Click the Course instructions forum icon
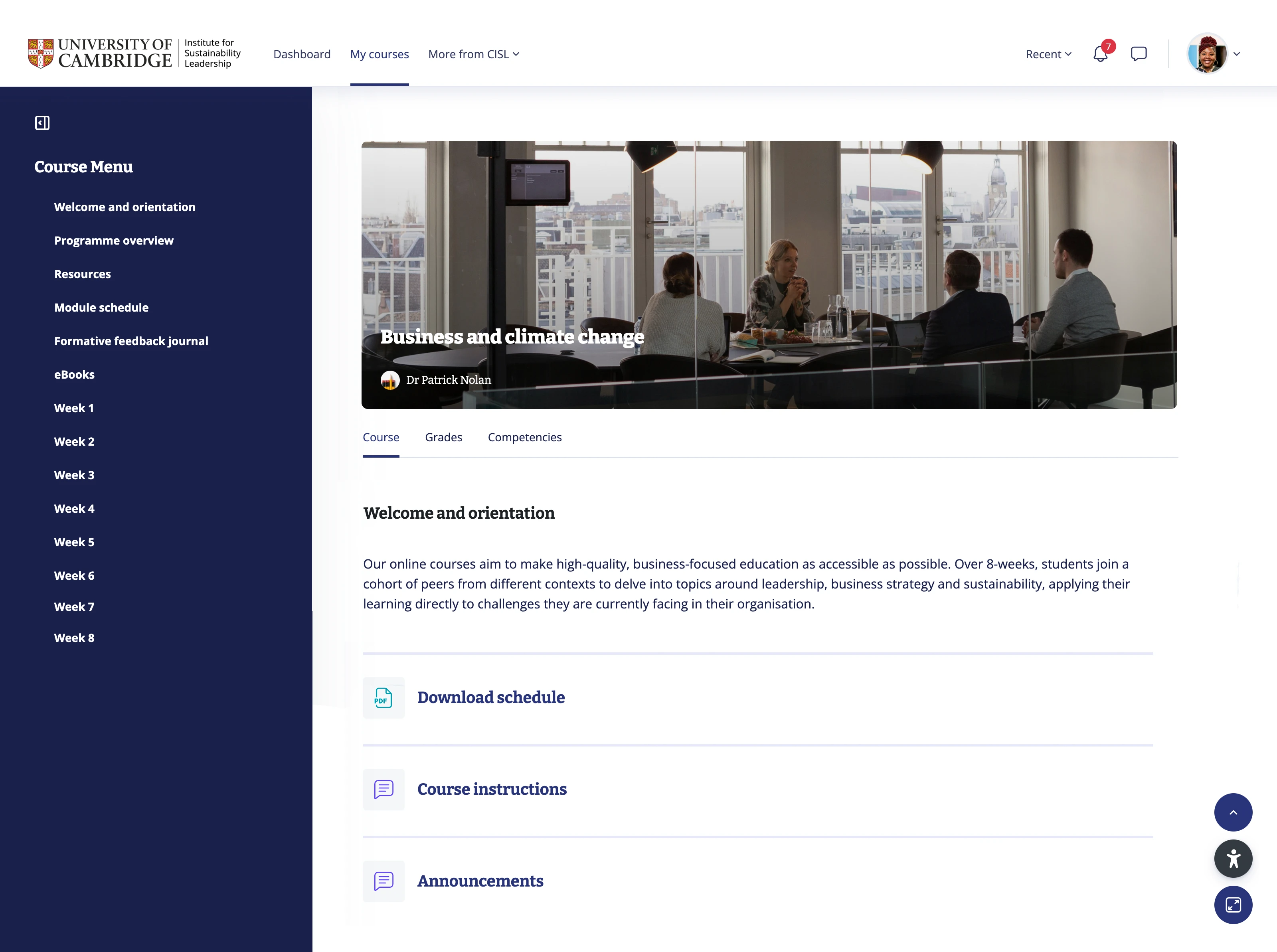Viewport: 1277px width, 952px height. click(x=384, y=789)
